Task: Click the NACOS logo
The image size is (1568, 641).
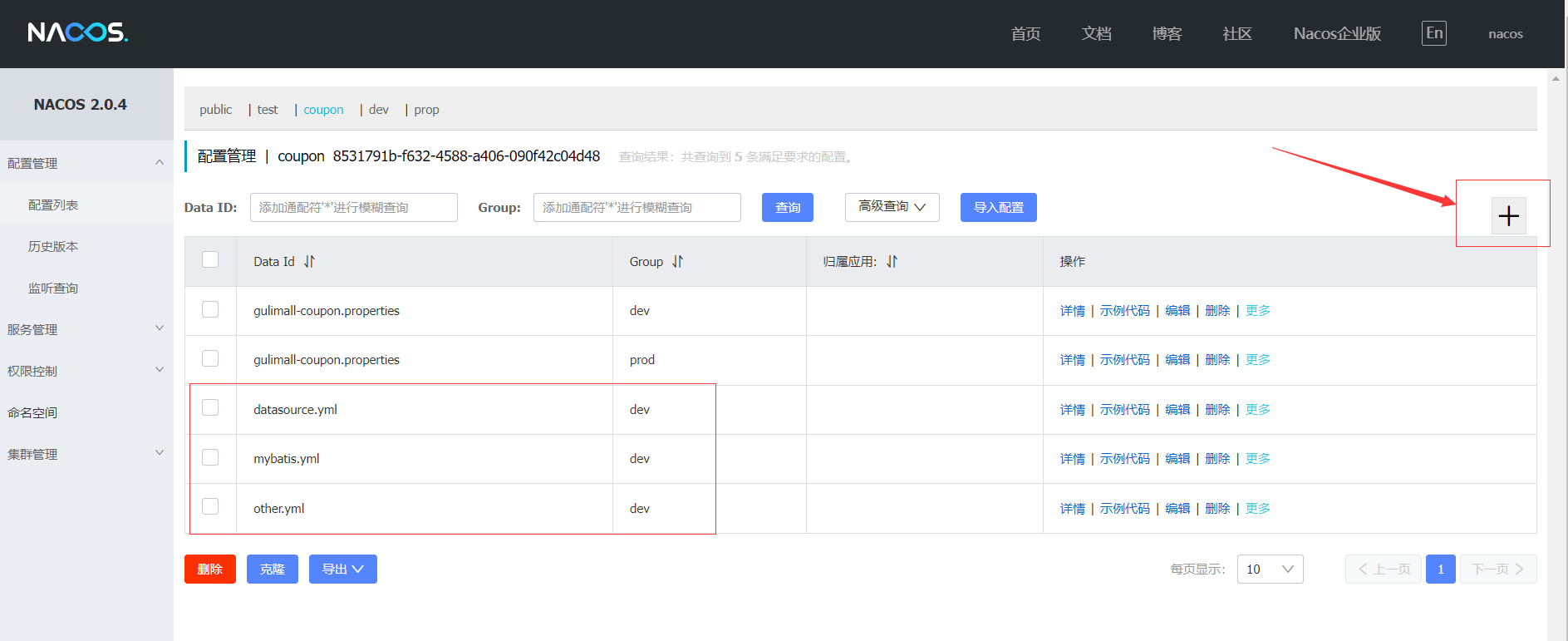Action: coord(77,32)
